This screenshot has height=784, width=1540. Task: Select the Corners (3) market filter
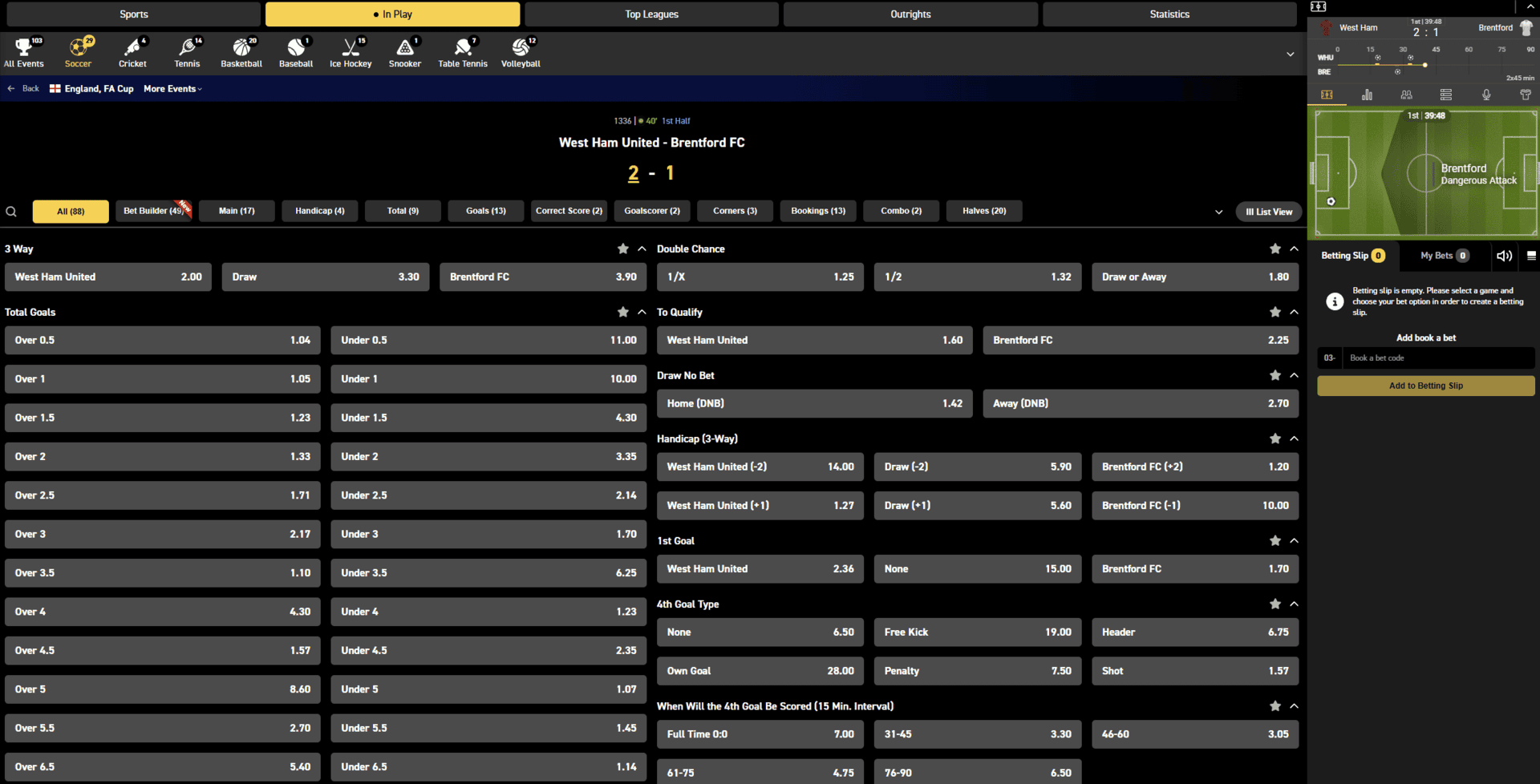735,211
